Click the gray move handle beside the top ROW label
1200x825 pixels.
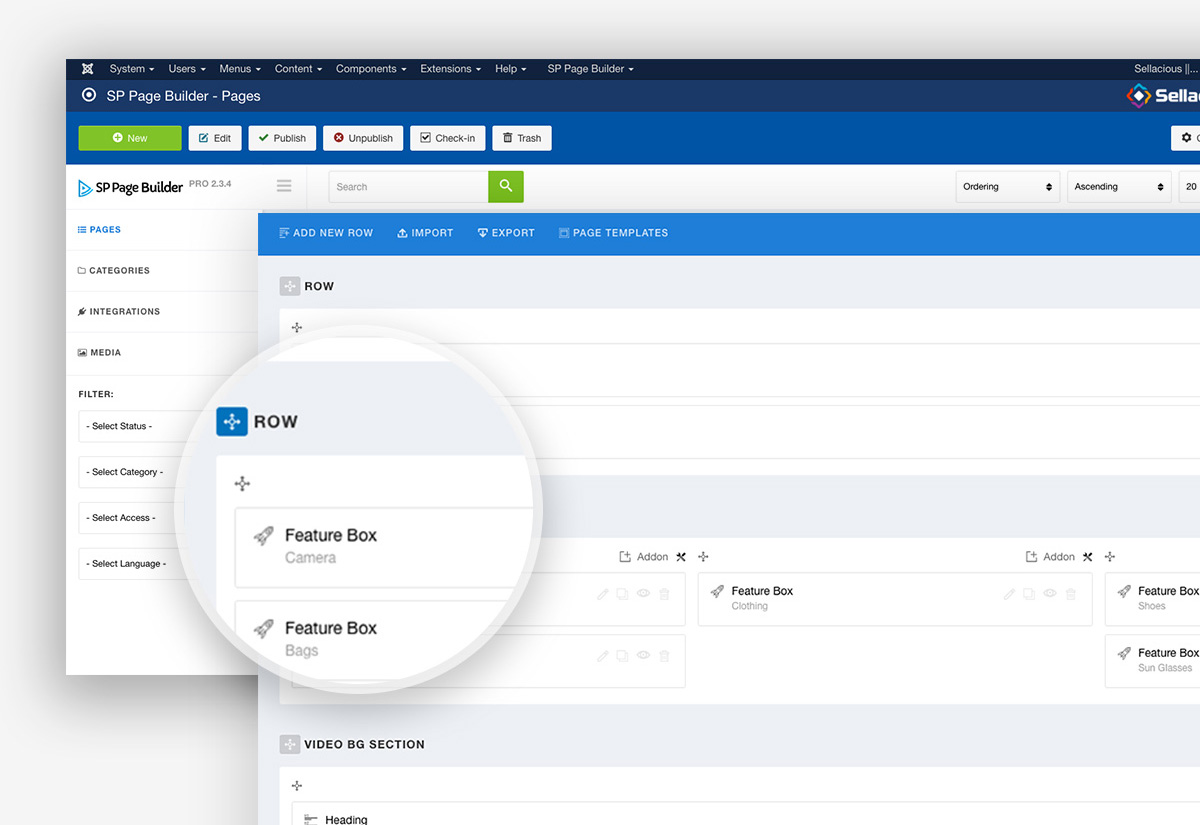point(289,286)
